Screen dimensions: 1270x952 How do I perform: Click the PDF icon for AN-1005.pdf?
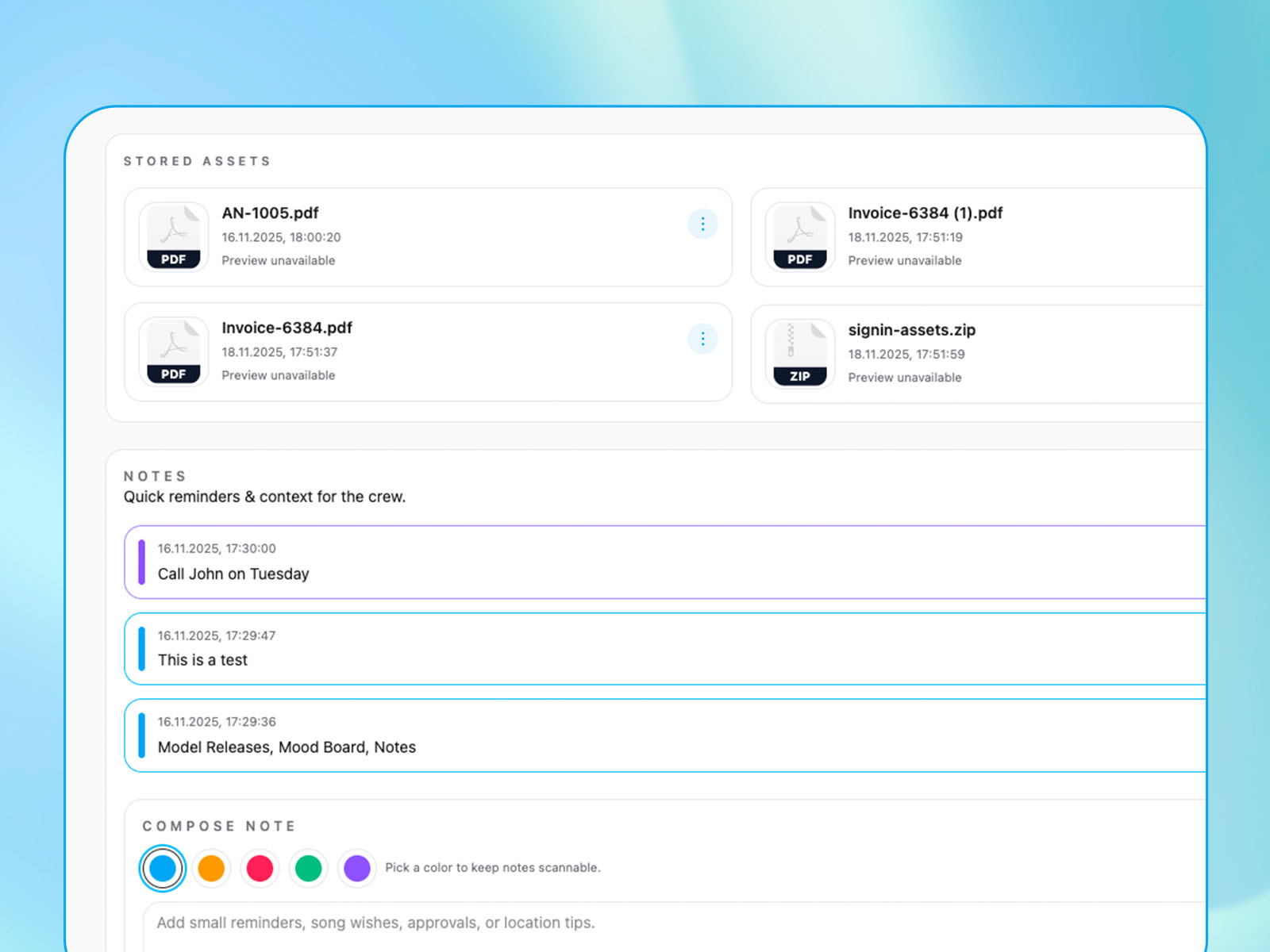[172, 236]
